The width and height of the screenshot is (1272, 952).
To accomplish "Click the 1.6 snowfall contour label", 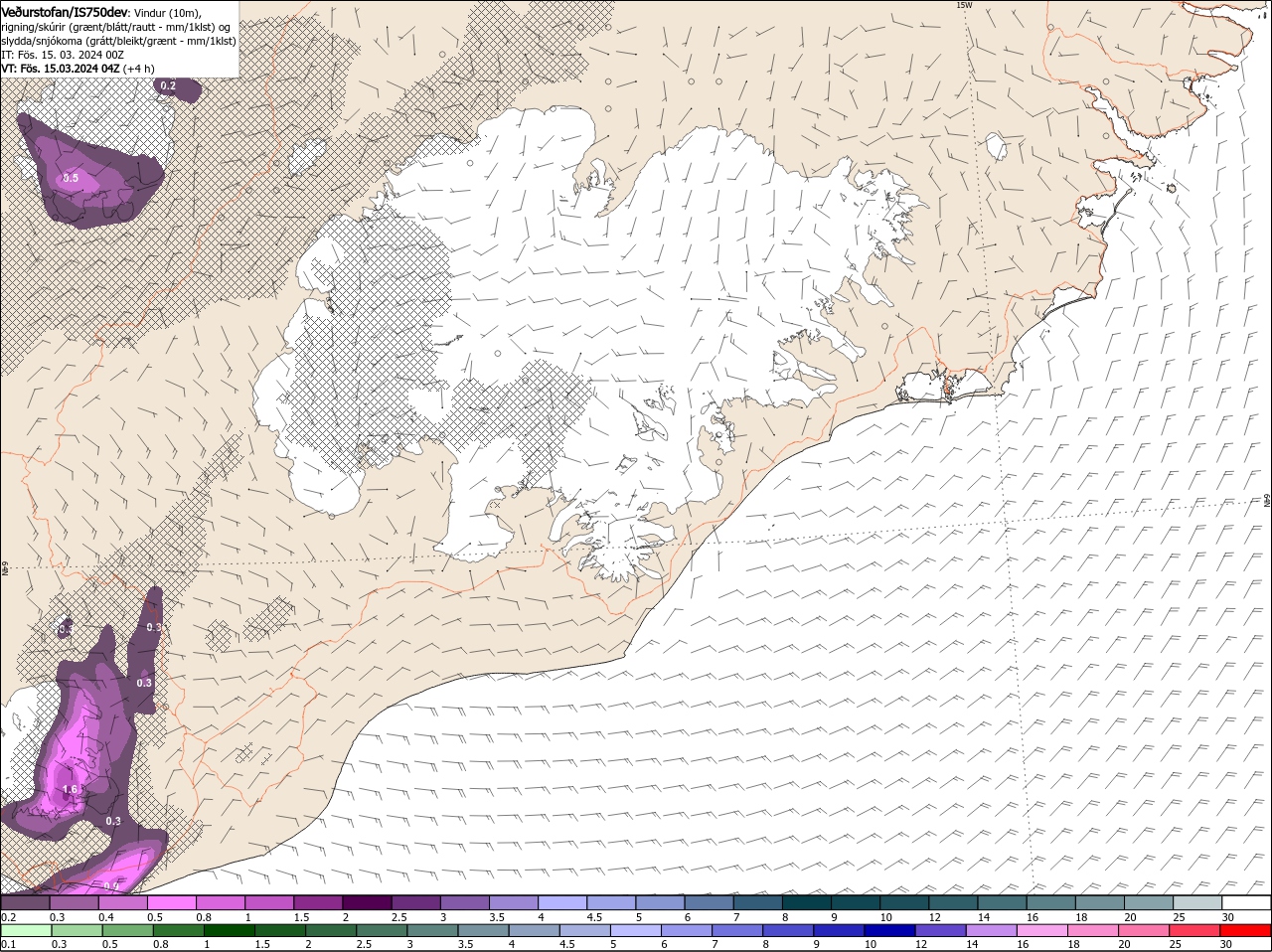I will [x=70, y=790].
